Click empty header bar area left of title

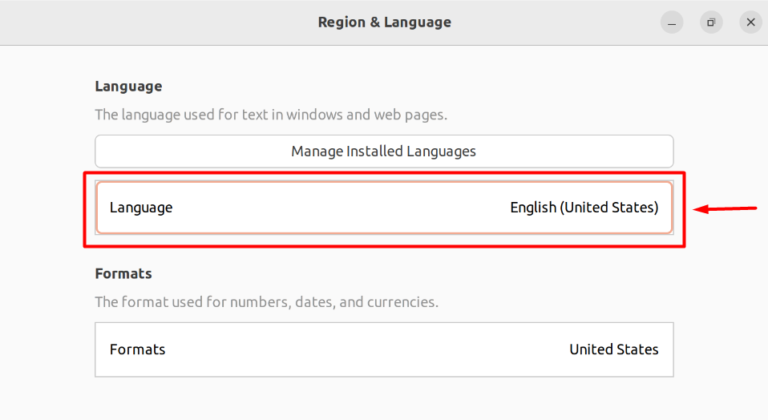coord(157,23)
